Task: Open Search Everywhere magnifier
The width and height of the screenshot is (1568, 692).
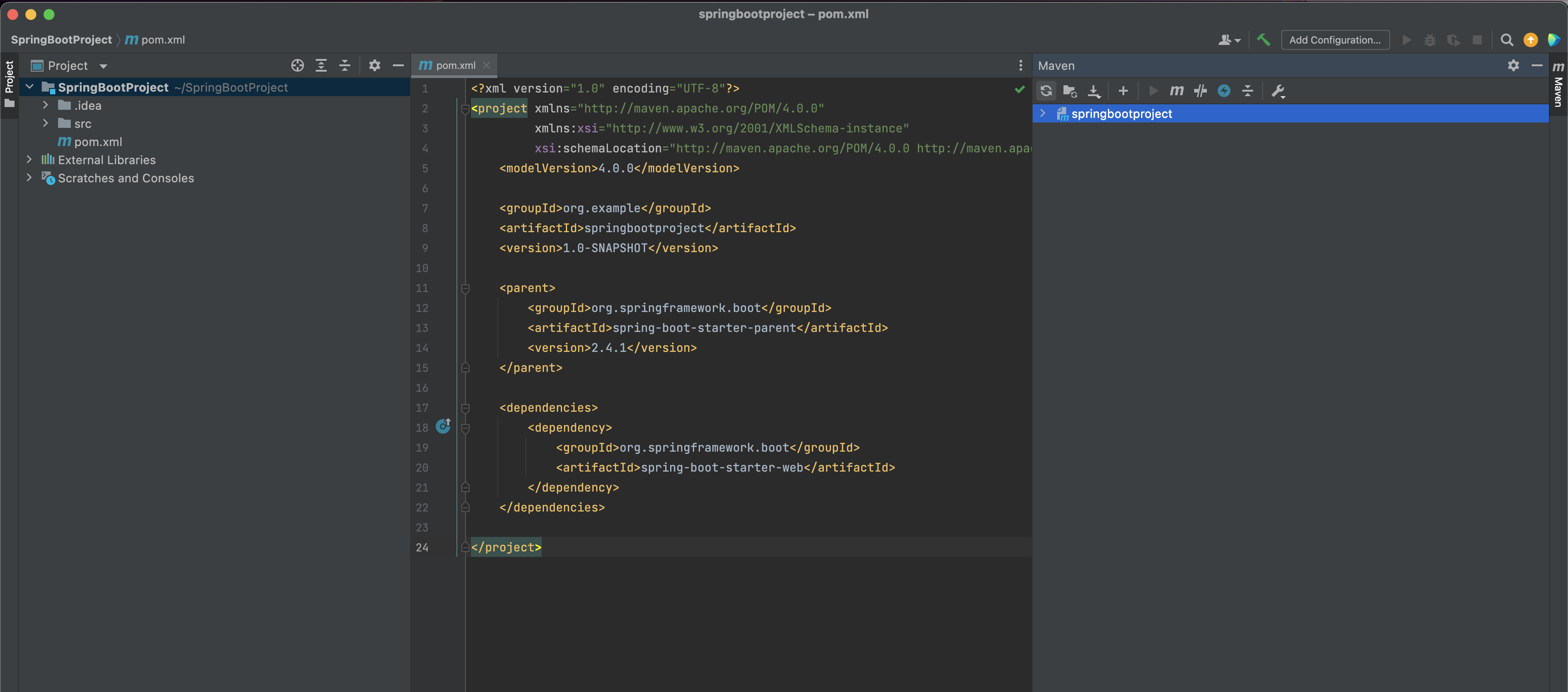Action: pos(1506,39)
